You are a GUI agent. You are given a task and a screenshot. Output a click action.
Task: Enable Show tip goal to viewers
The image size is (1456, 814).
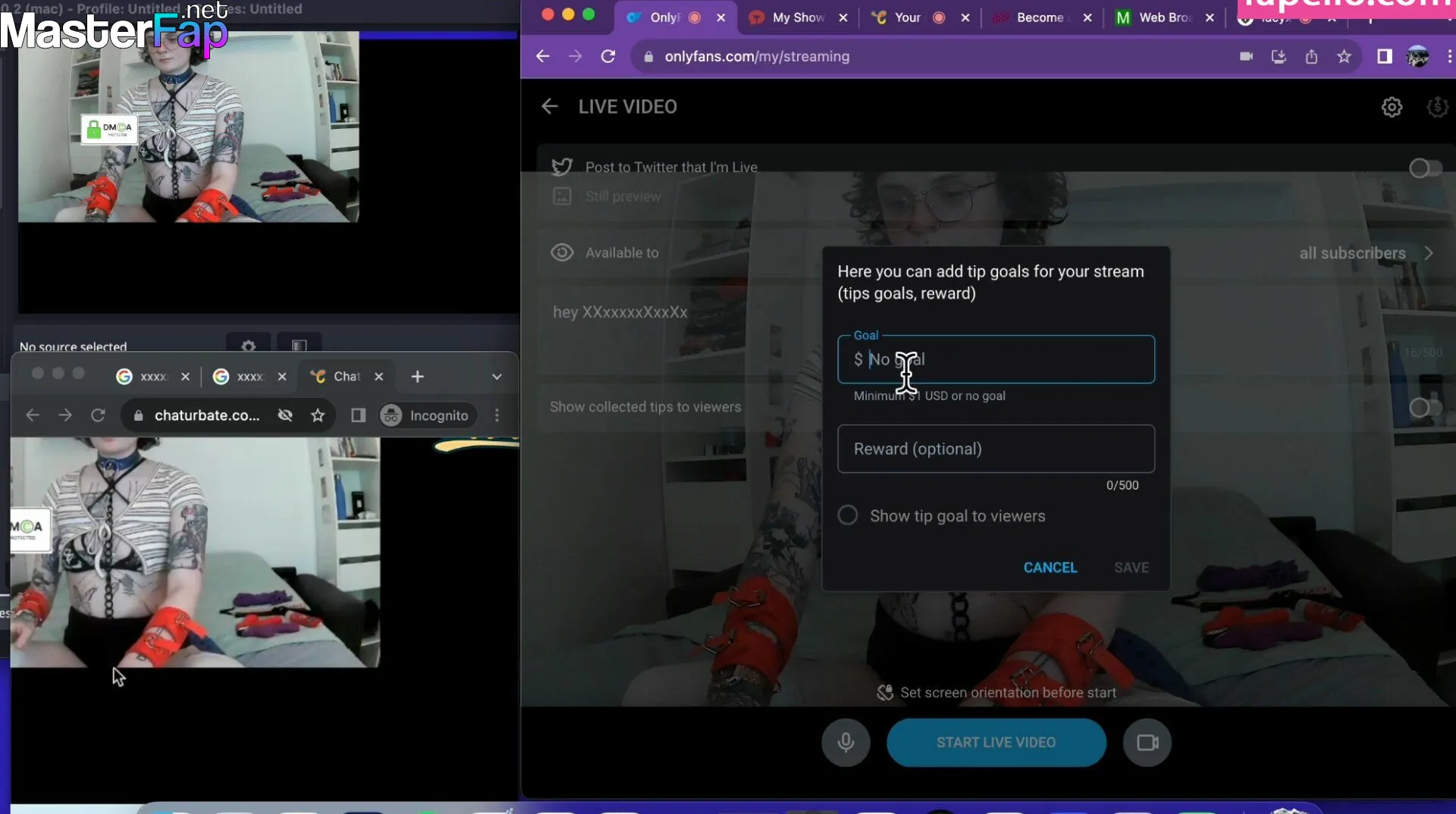click(848, 515)
